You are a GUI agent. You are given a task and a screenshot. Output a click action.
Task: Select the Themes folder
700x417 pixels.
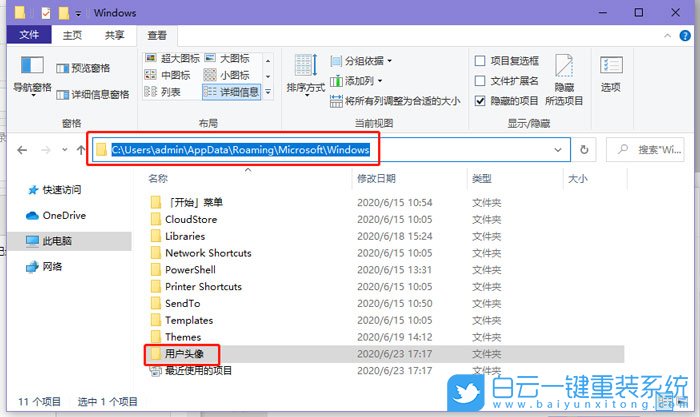point(183,337)
